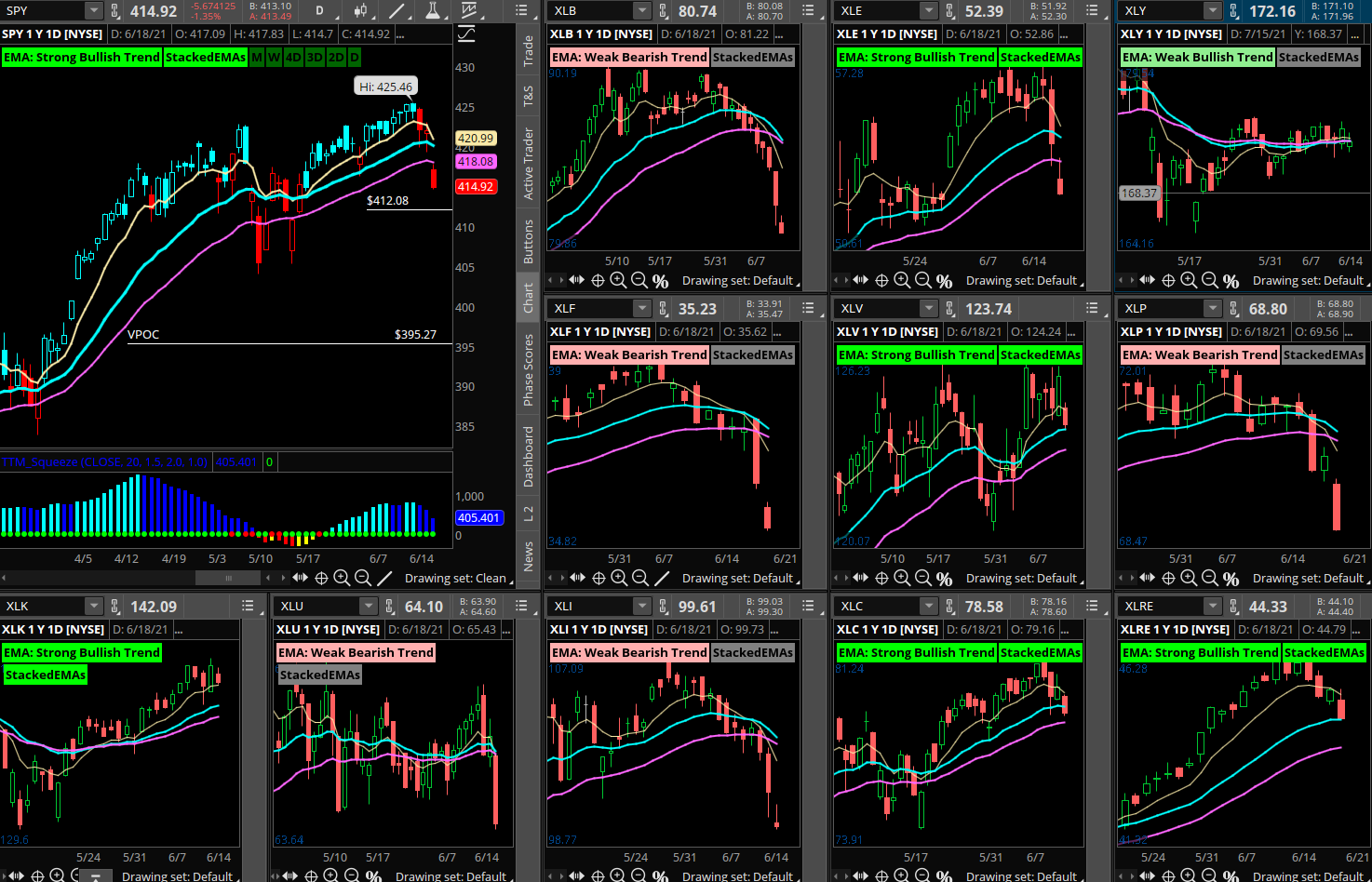1372x882 pixels.
Task: Open the XLV symbol dropdown arrow
Action: tap(928, 309)
